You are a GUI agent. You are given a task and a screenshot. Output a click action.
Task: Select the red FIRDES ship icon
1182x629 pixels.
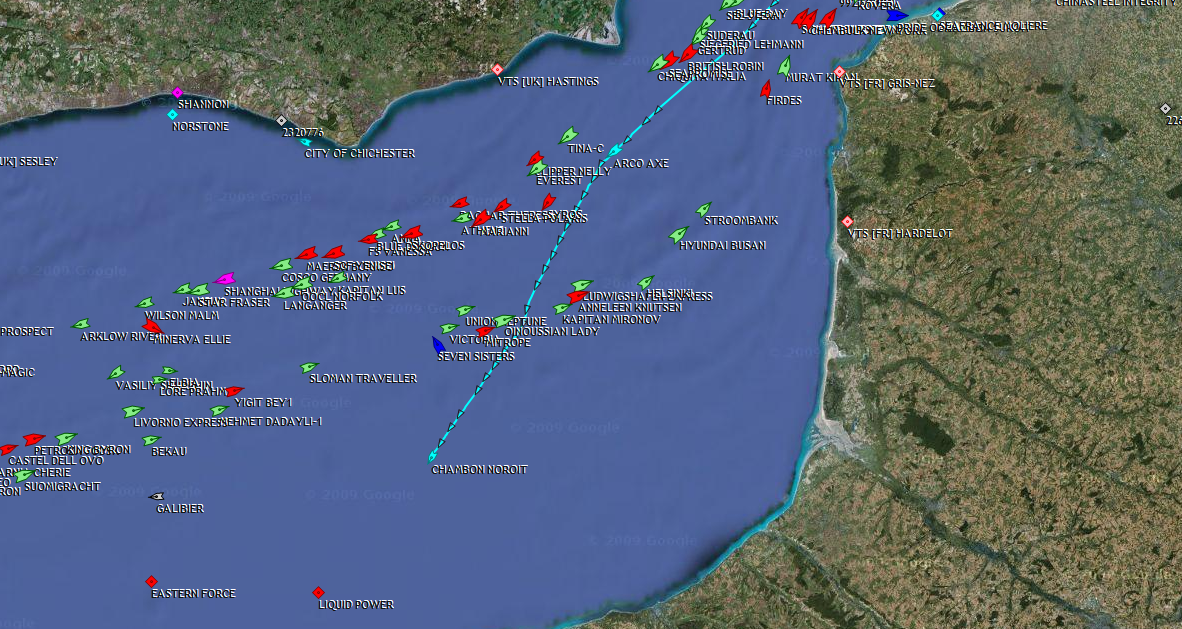click(766, 89)
